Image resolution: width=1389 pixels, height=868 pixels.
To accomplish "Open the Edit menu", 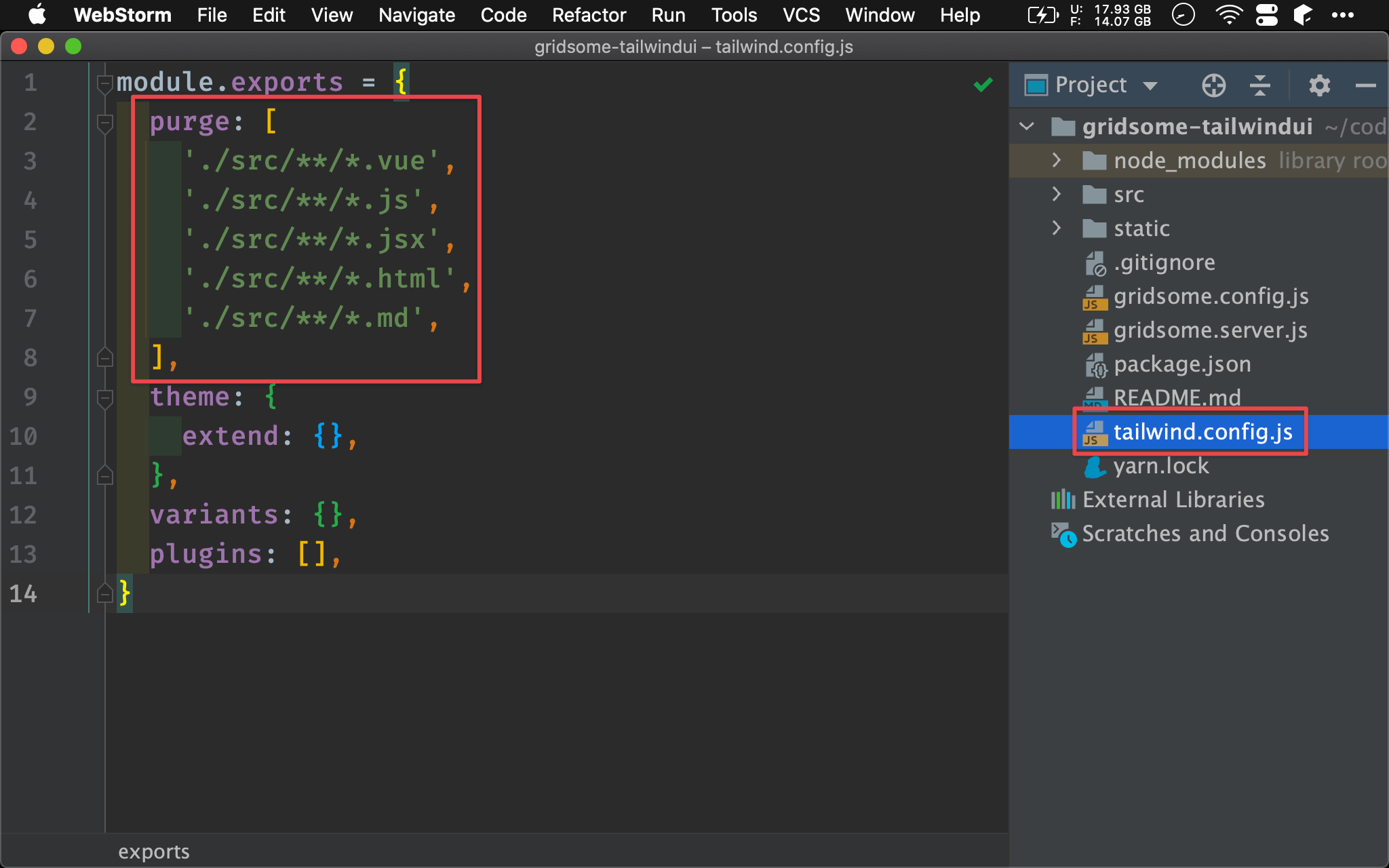I will [269, 15].
